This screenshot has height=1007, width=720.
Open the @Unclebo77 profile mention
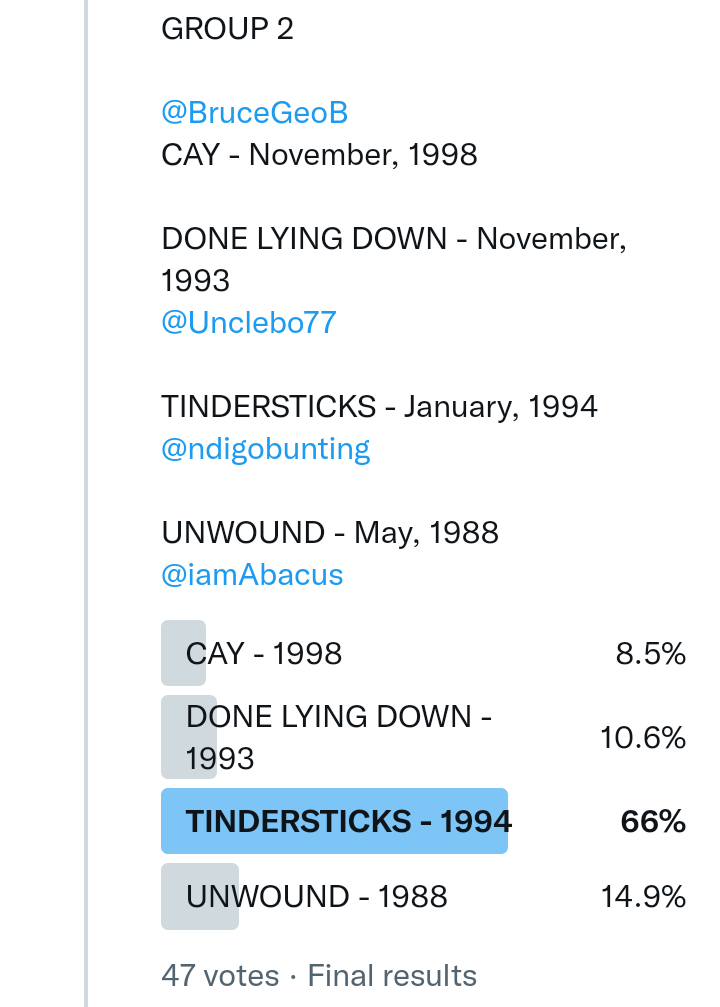pos(248,323)
